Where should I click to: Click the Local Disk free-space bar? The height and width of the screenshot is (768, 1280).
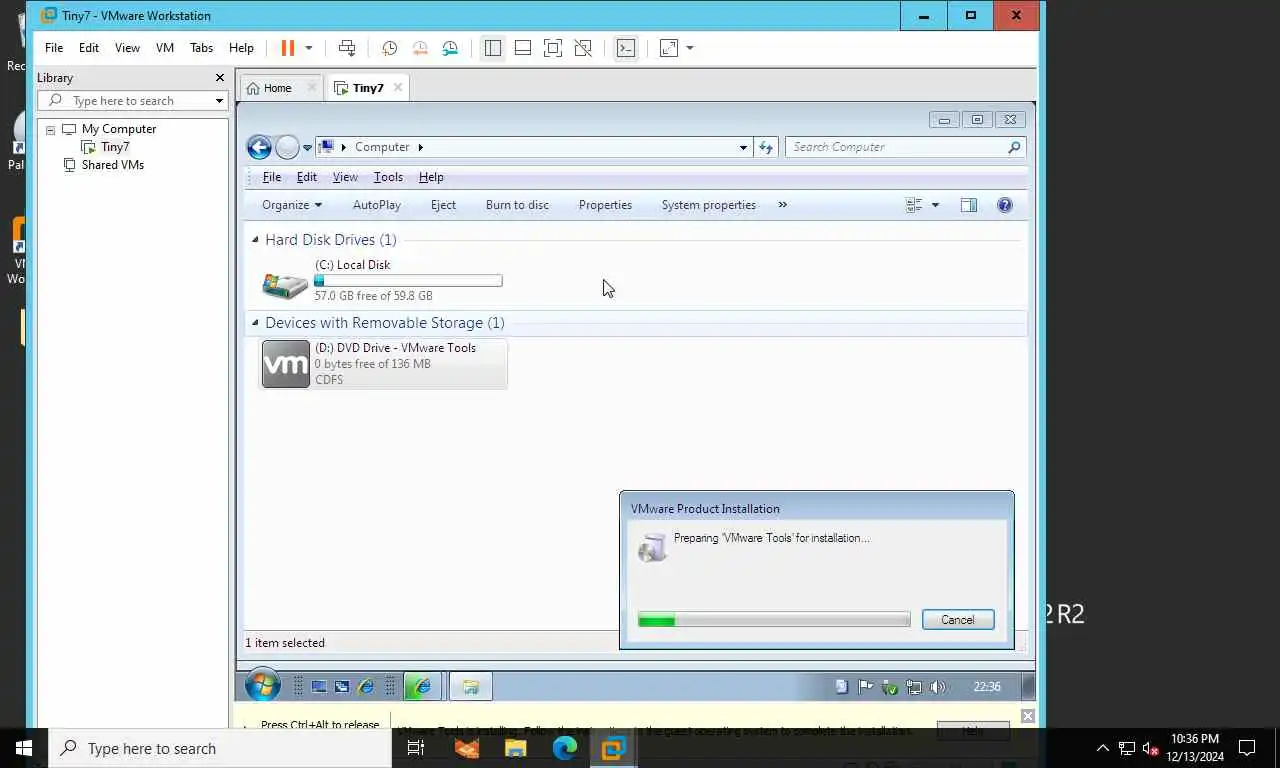coord(408,281)
